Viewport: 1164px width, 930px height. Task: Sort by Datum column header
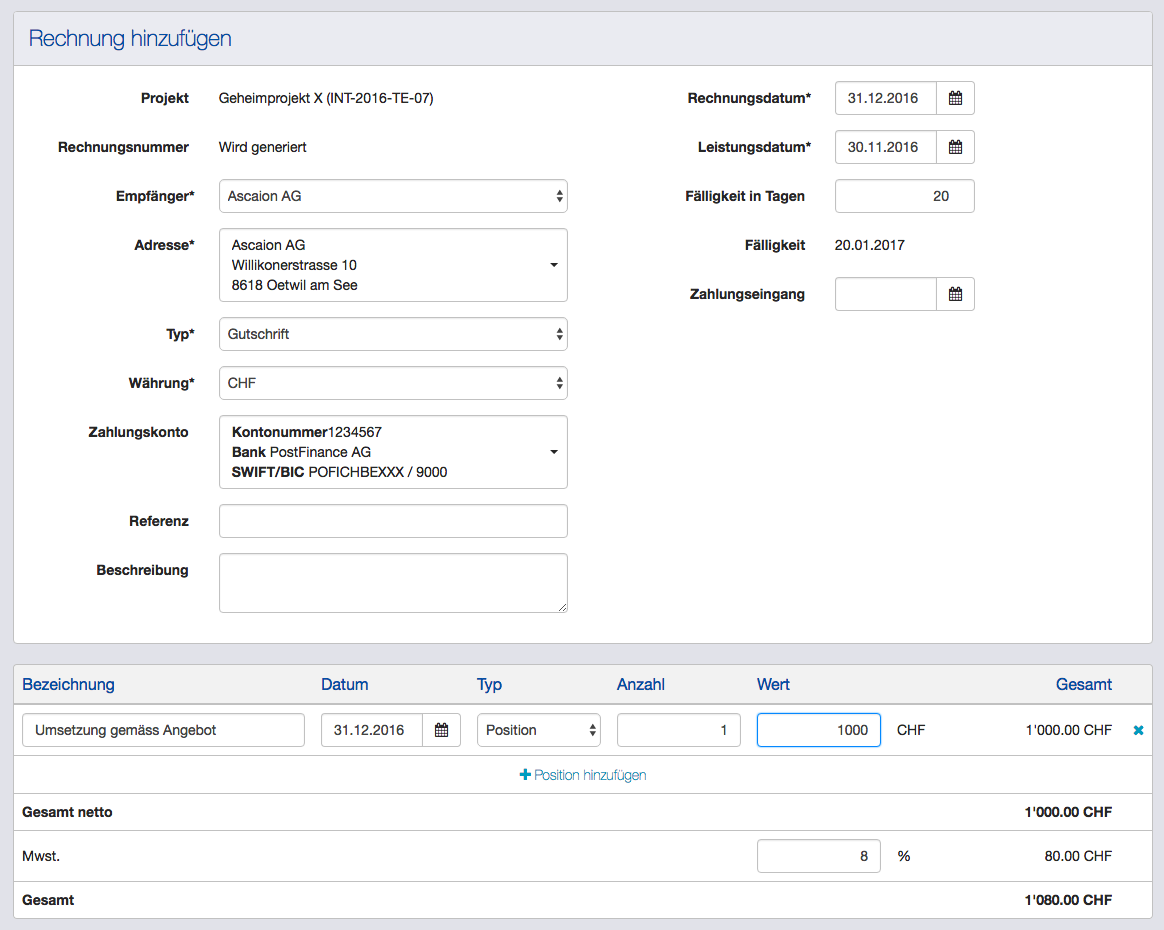tap(344, 684)
